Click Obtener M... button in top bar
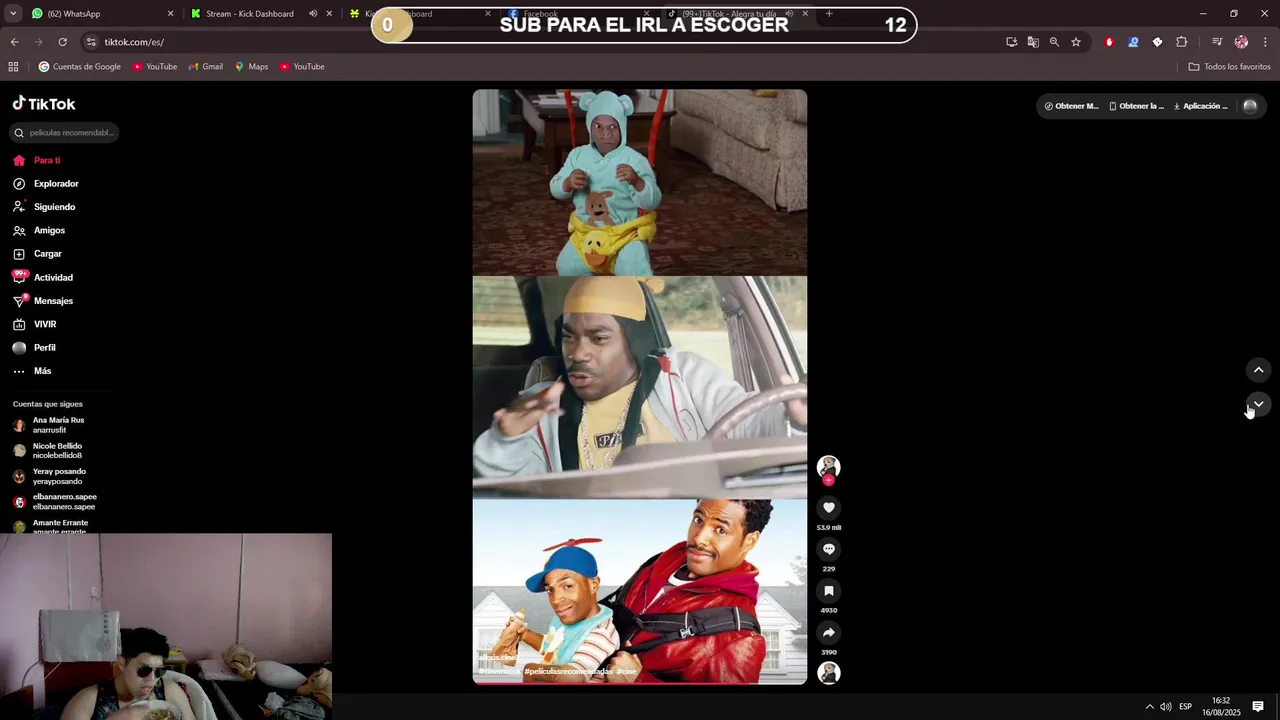 click(1071, 106)
